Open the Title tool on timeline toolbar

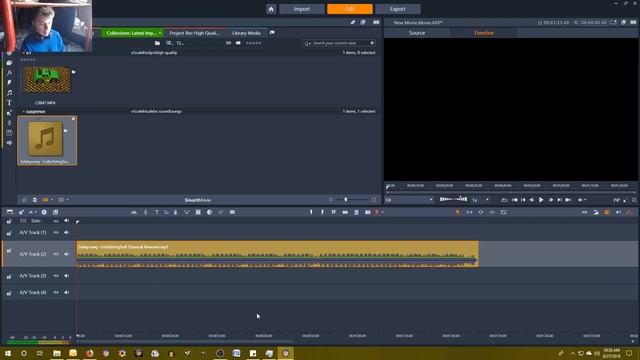[157, 212]
